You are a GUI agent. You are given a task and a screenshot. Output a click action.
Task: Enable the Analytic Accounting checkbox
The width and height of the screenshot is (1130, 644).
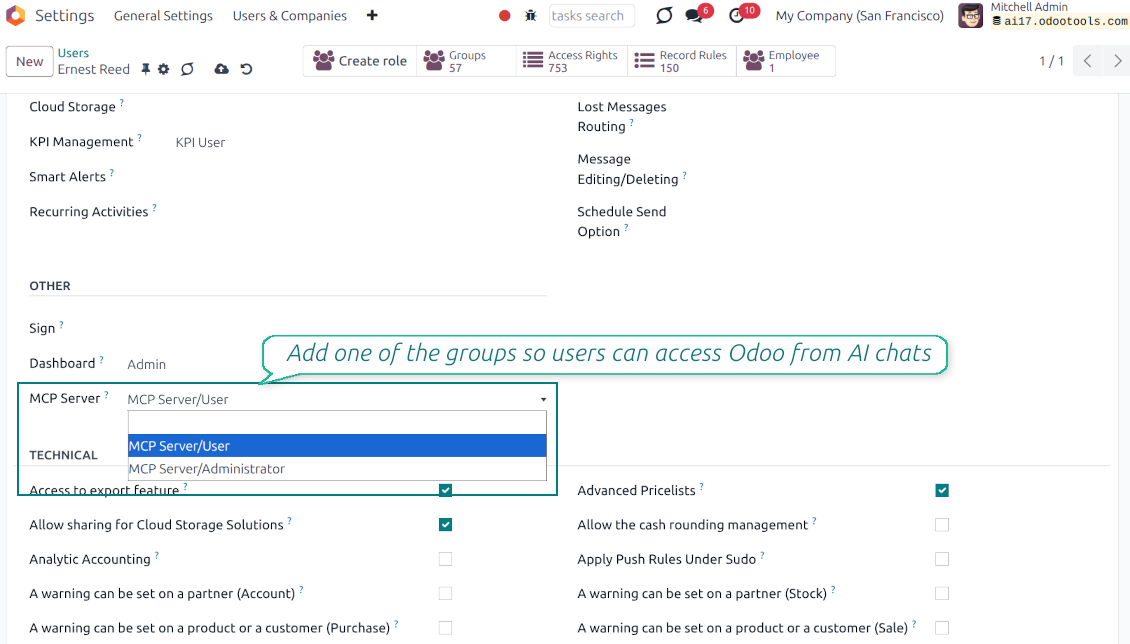click(445, 559)
